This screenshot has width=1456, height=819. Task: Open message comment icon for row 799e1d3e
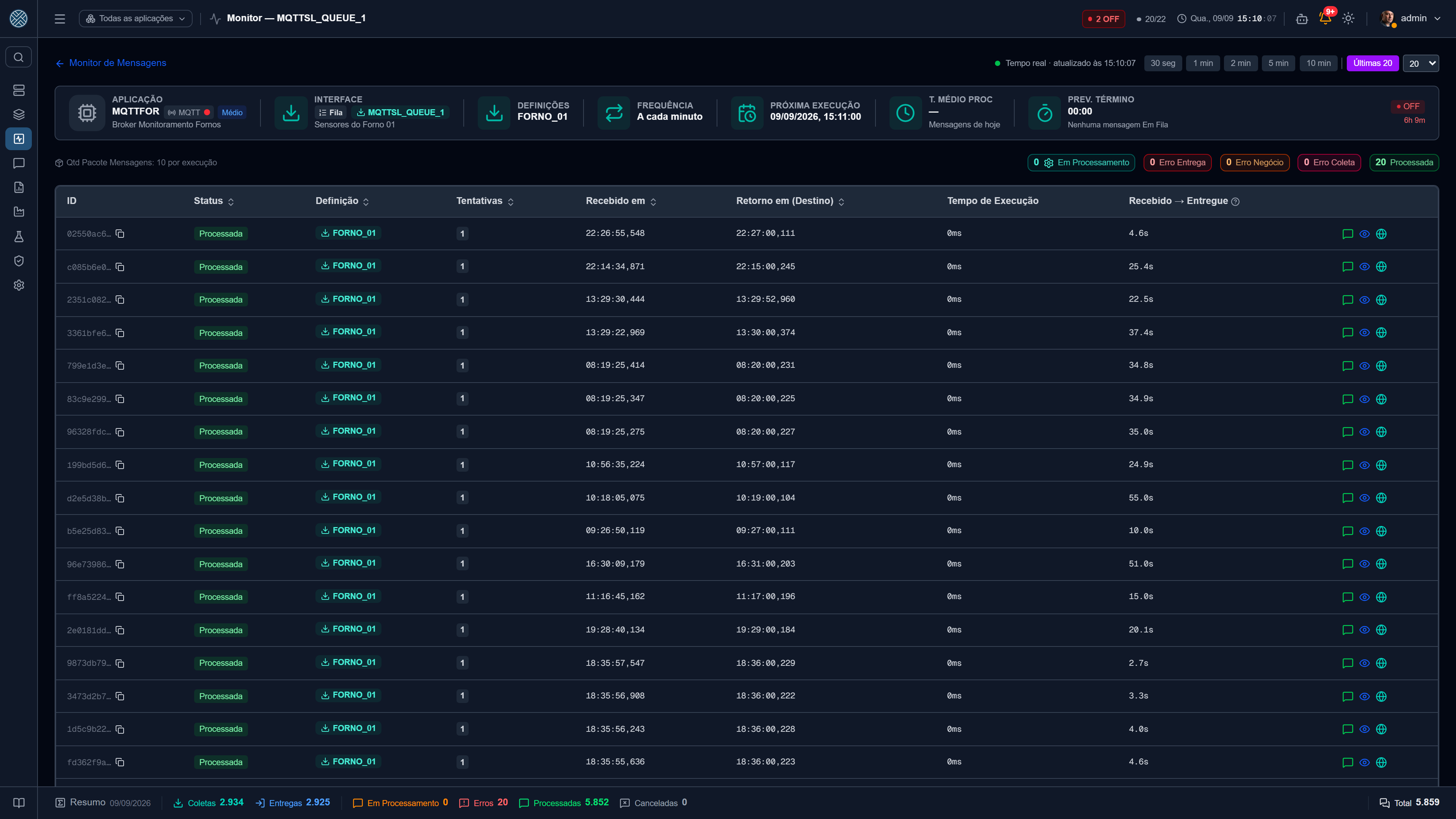[1348, 366]
